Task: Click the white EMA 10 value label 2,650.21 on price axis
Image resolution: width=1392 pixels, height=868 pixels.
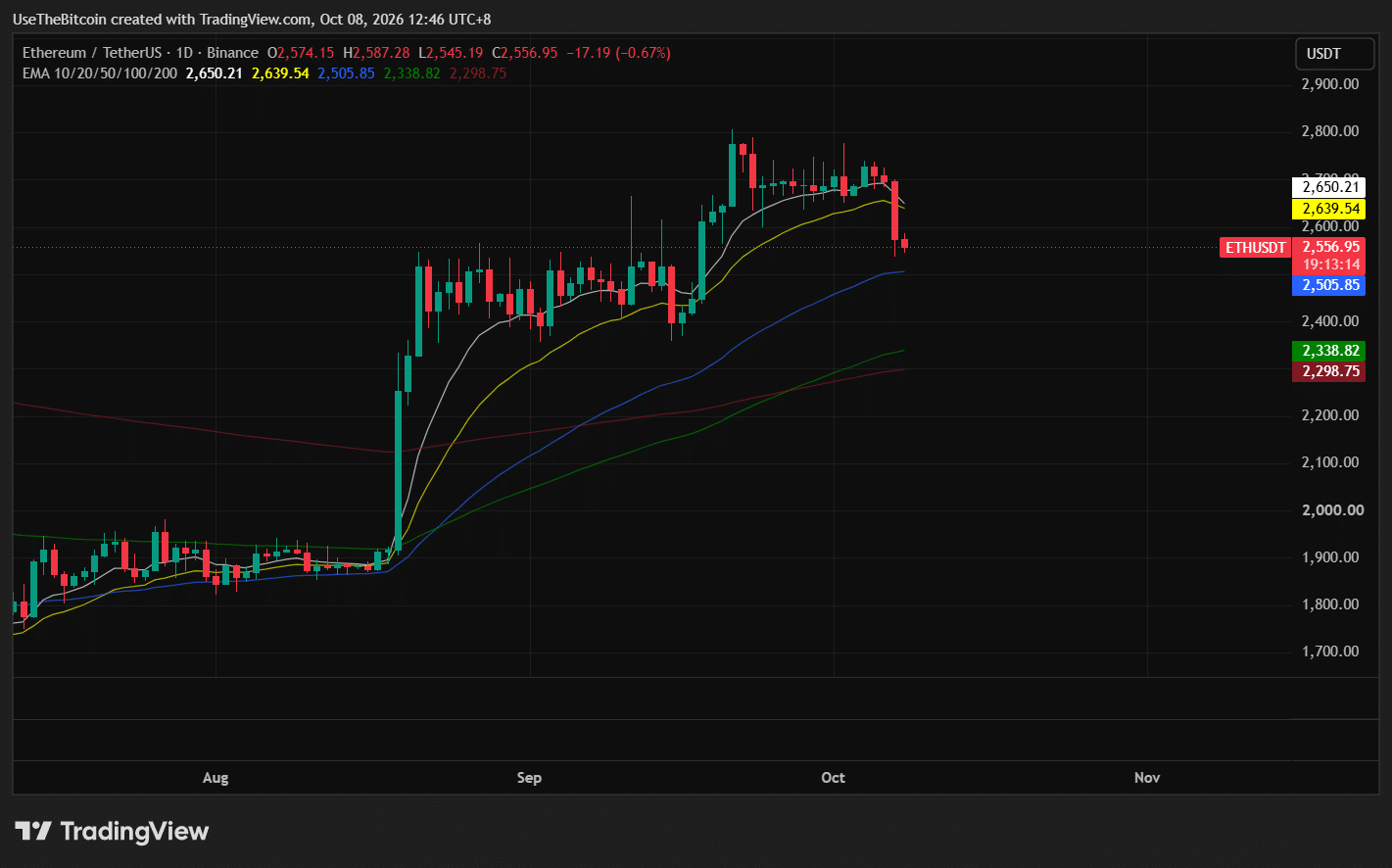Action: (1328, 187)
